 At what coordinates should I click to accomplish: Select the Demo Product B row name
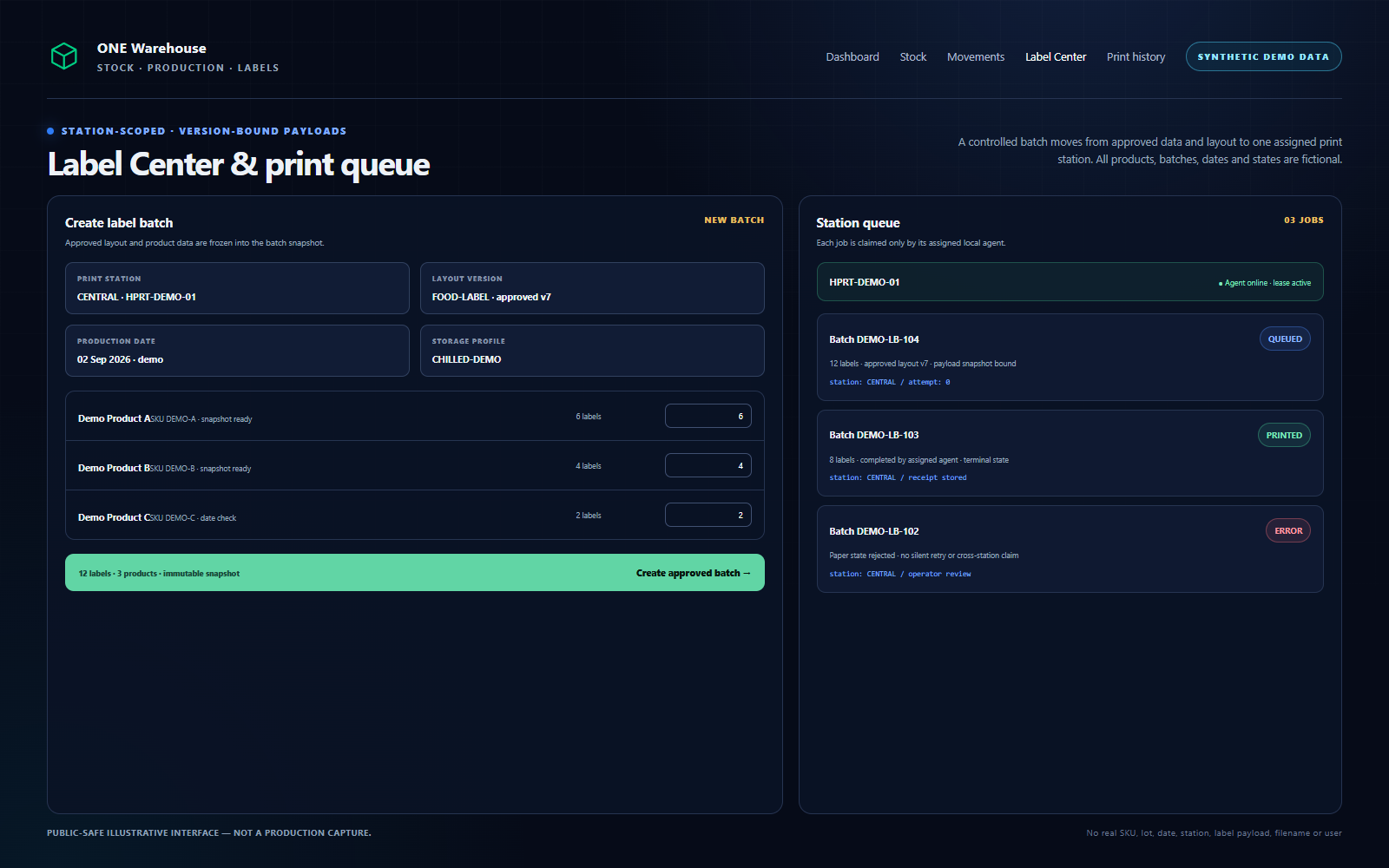click(114, 468)
